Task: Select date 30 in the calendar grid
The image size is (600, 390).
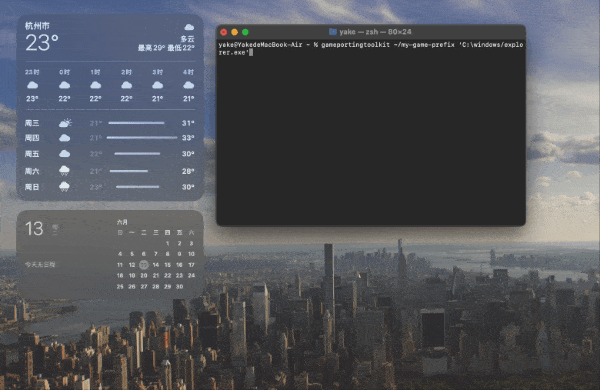Action: 179,286
